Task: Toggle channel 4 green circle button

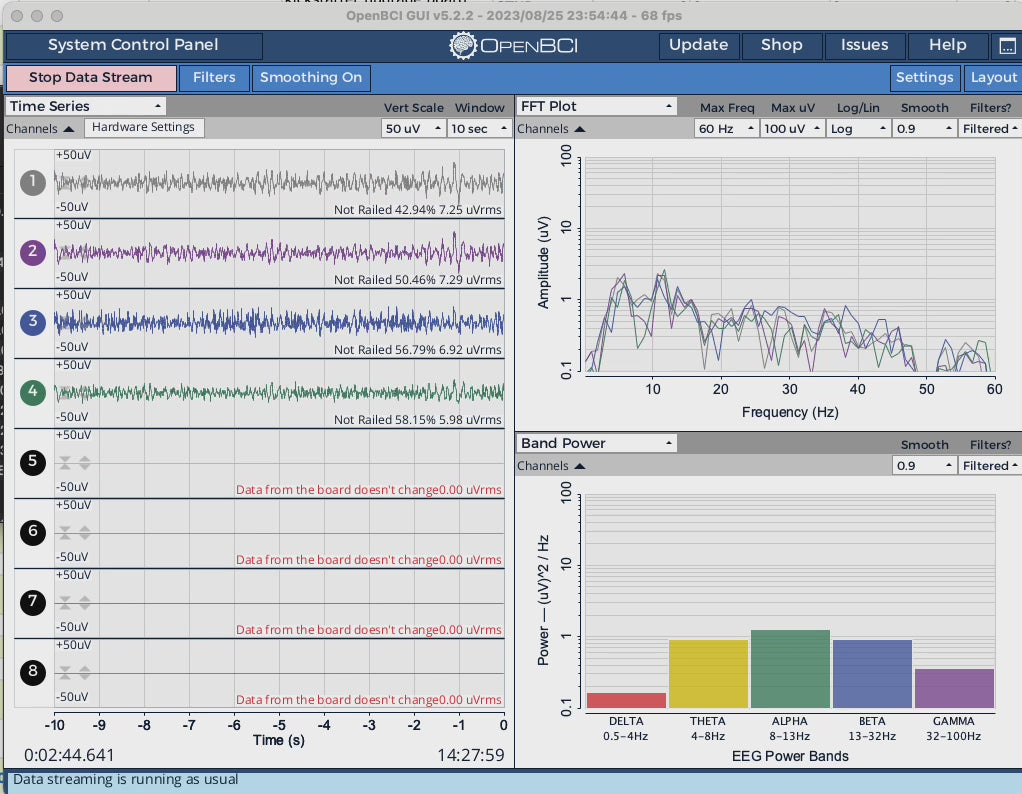Action: [x=33, y=392]
